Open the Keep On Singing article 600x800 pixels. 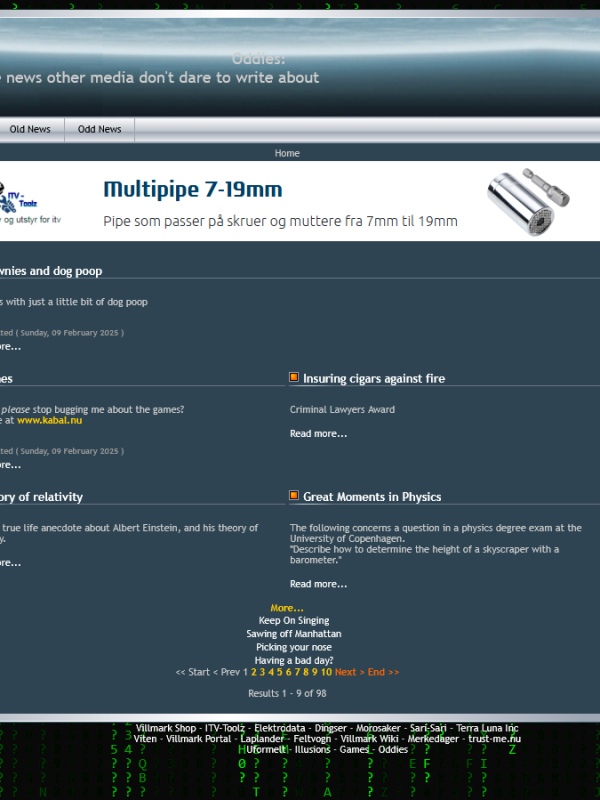(x=294, y=621)
